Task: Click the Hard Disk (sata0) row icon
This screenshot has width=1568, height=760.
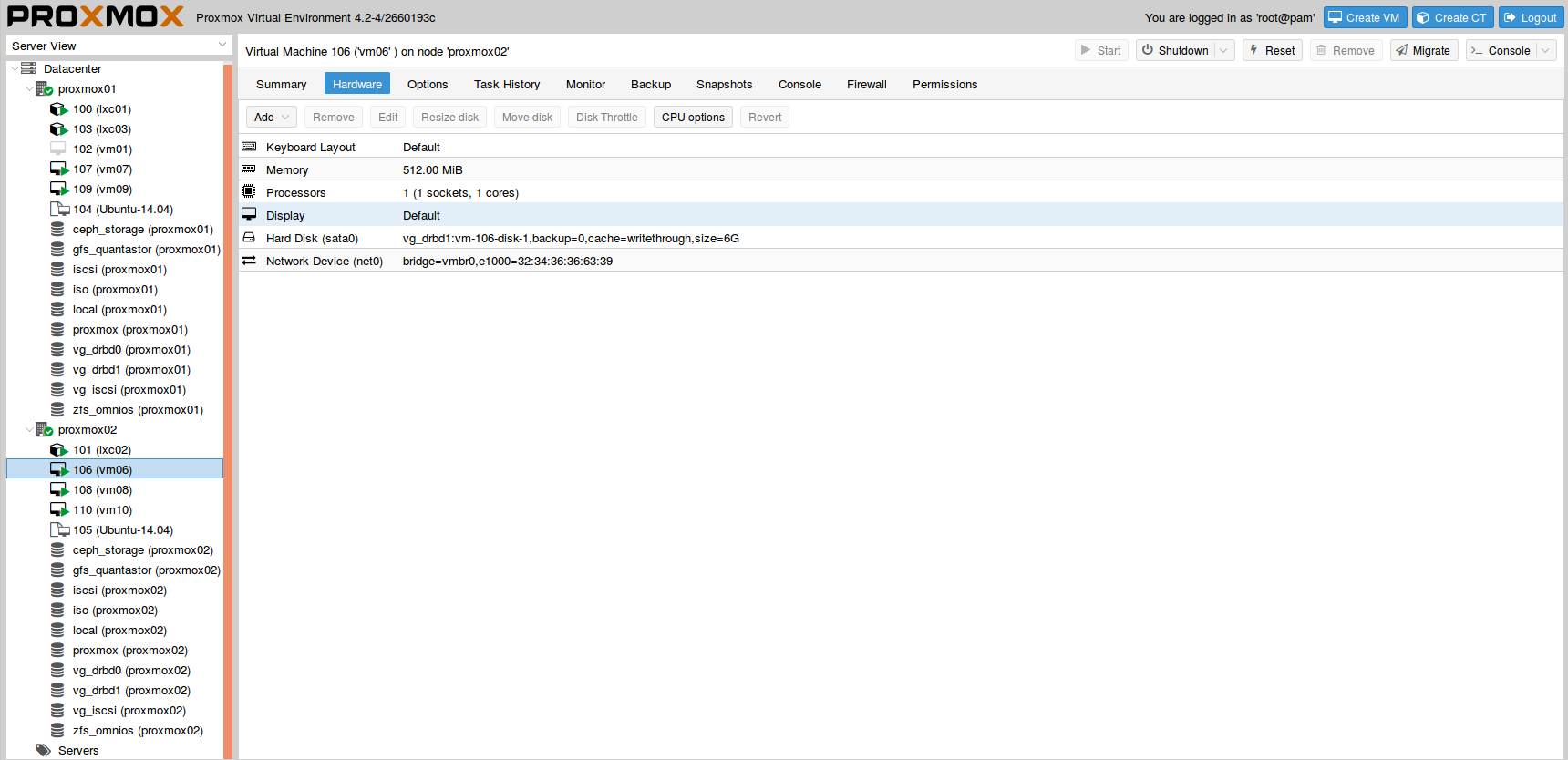Action: 249,238
